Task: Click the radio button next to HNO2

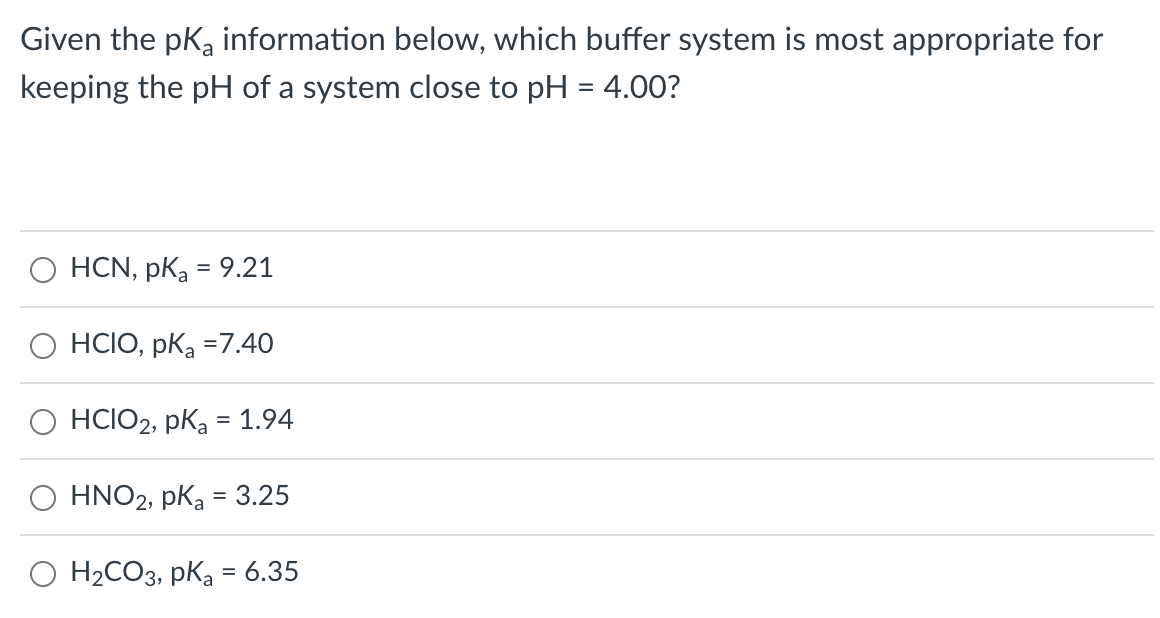Action: 42,498
